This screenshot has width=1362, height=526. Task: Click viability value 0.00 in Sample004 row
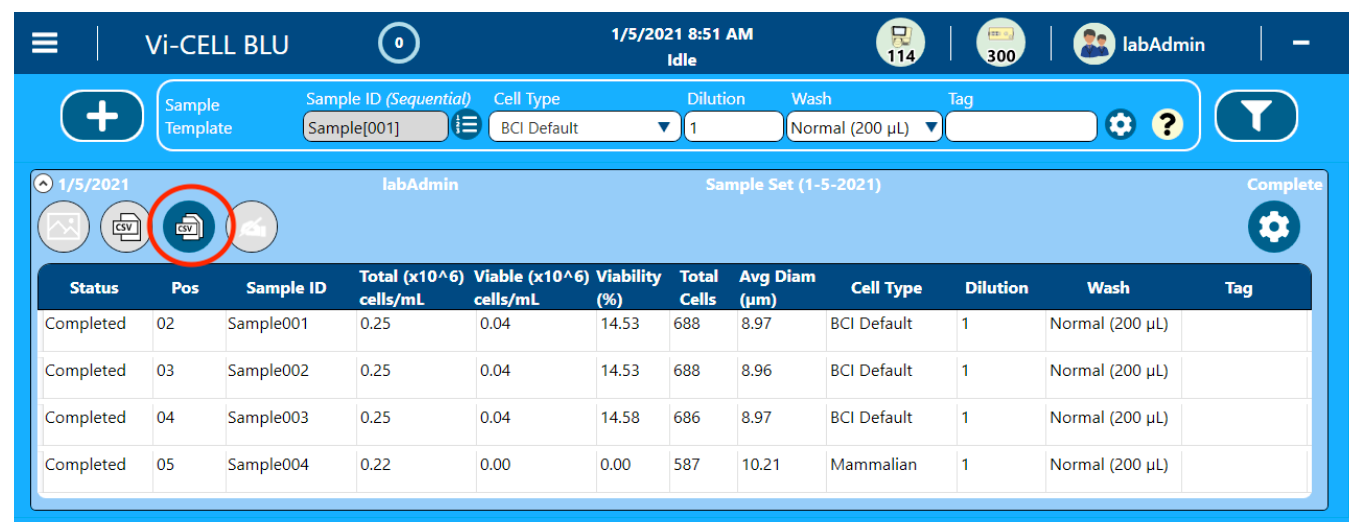pos(616,465)
